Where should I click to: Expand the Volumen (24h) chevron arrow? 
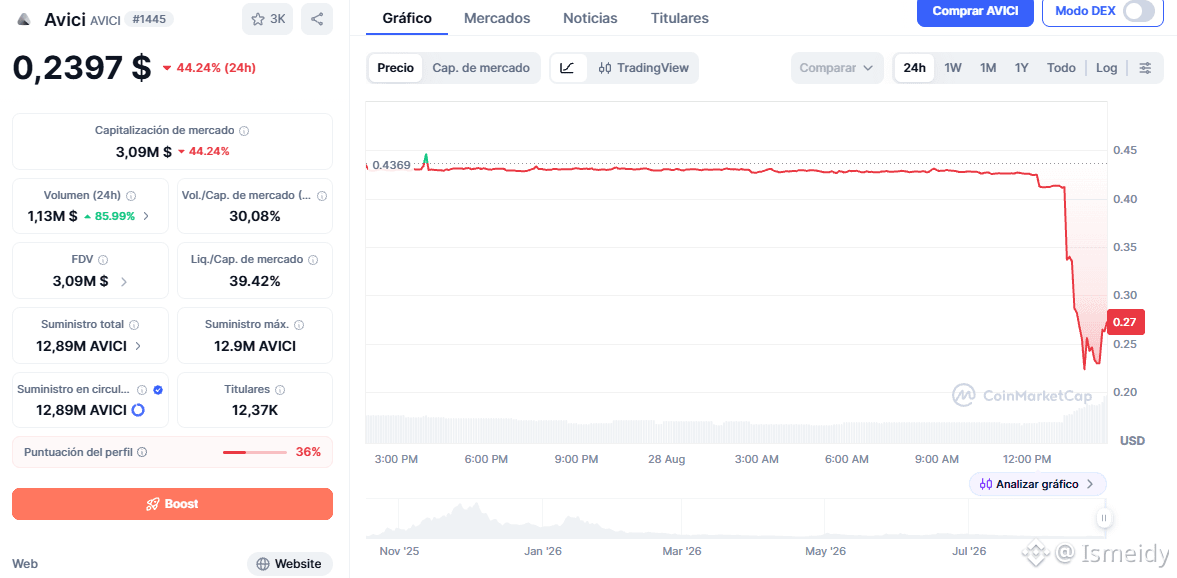pos(146,216)
